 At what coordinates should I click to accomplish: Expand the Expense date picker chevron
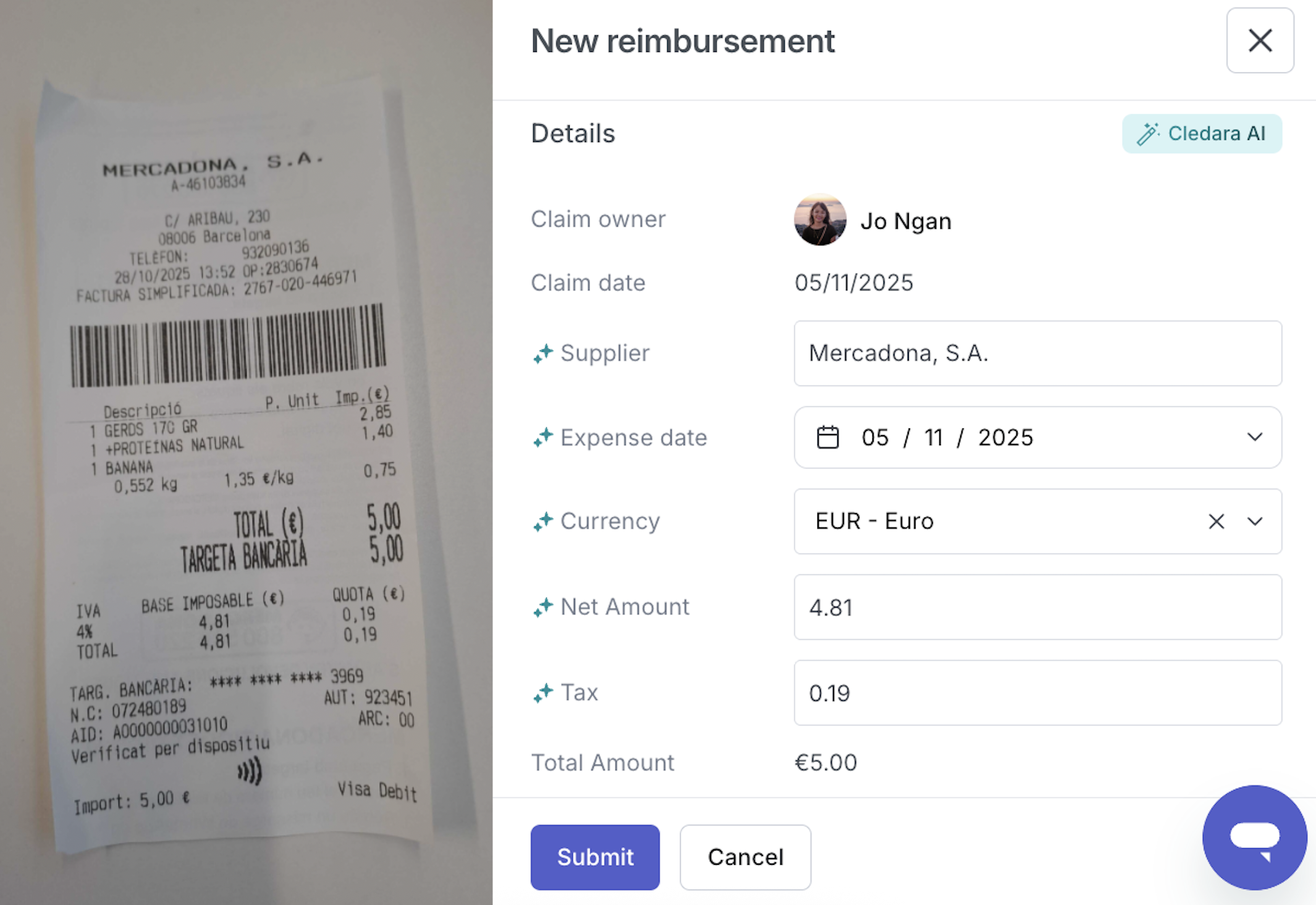(x=1254, y=438)
